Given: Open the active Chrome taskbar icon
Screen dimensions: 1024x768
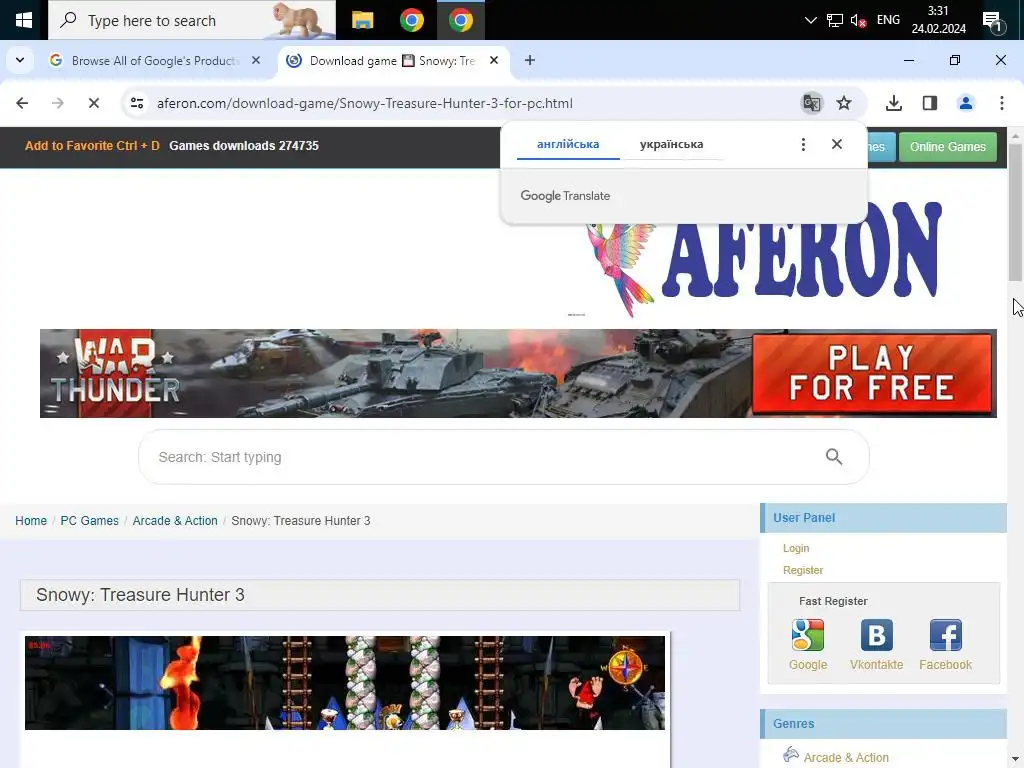Looking at the screenshot, I should [x=460, y=20].
